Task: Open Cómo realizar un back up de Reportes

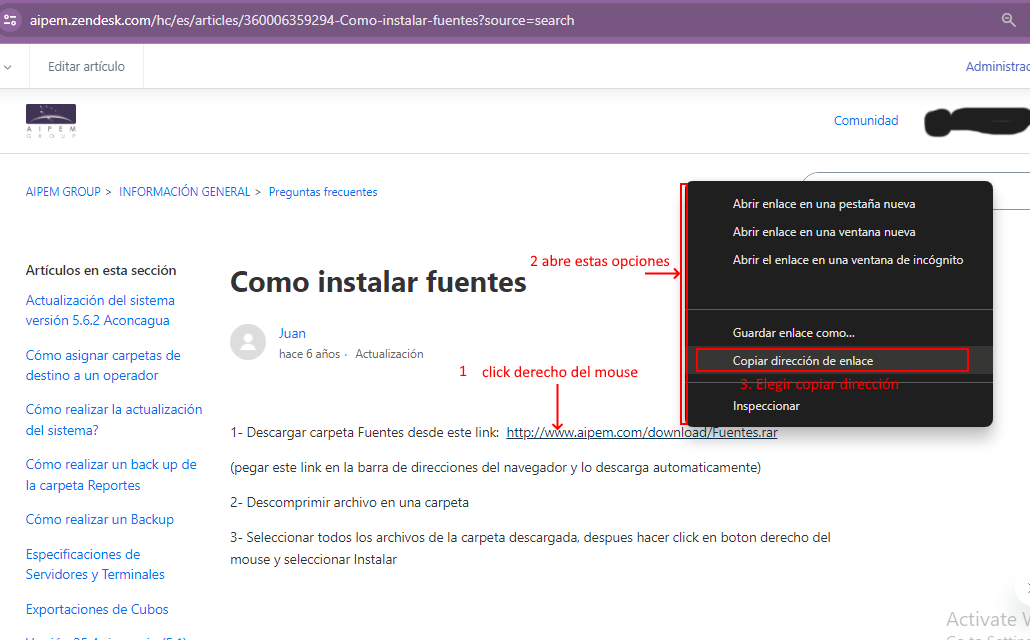Action: coord(111,474)
